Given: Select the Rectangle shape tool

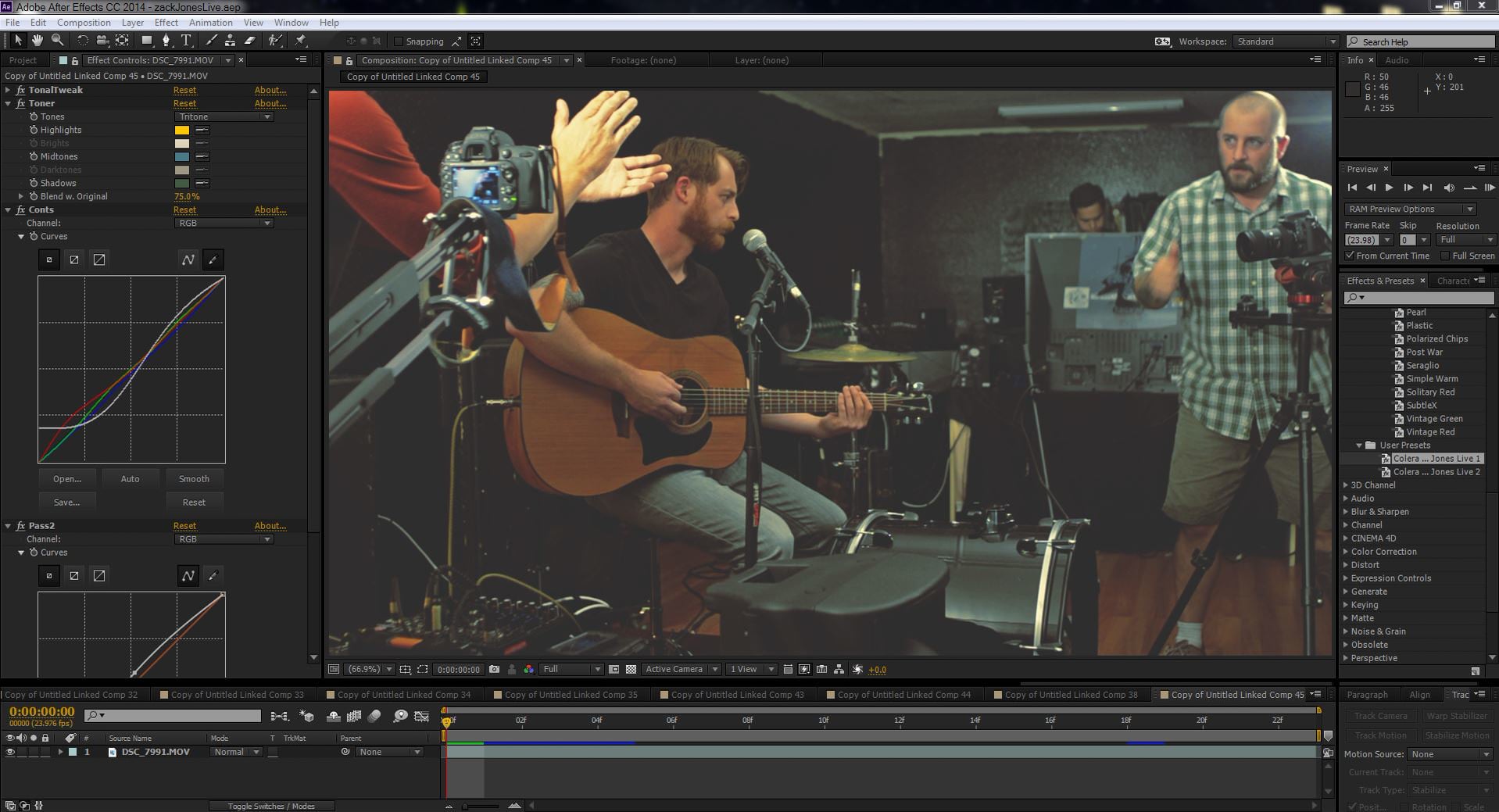Looking at the screenshot, I should click(x=147, y=41).
